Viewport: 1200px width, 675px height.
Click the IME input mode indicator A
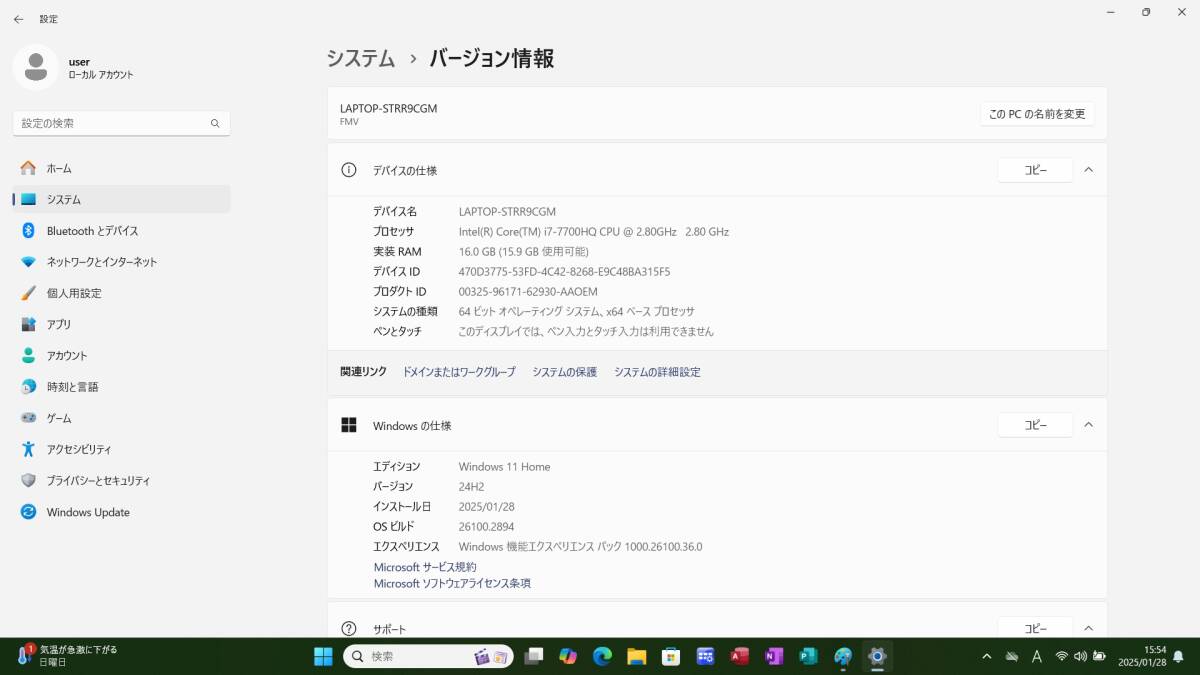1036,656
